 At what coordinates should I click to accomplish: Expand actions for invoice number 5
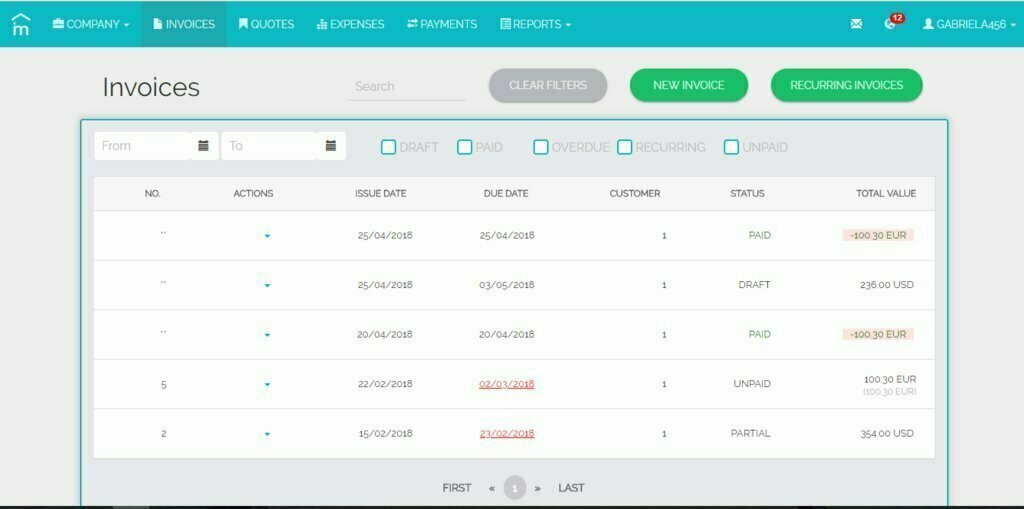coord(267,385)
